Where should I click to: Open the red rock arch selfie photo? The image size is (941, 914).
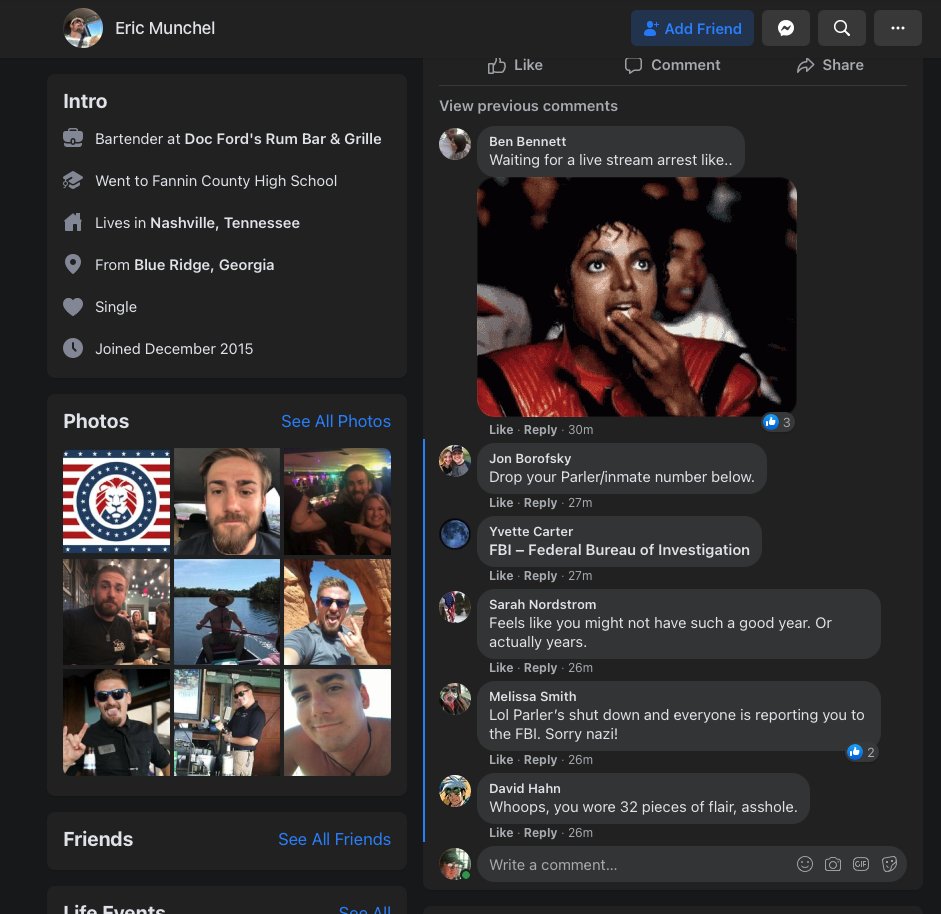(337, 612)
